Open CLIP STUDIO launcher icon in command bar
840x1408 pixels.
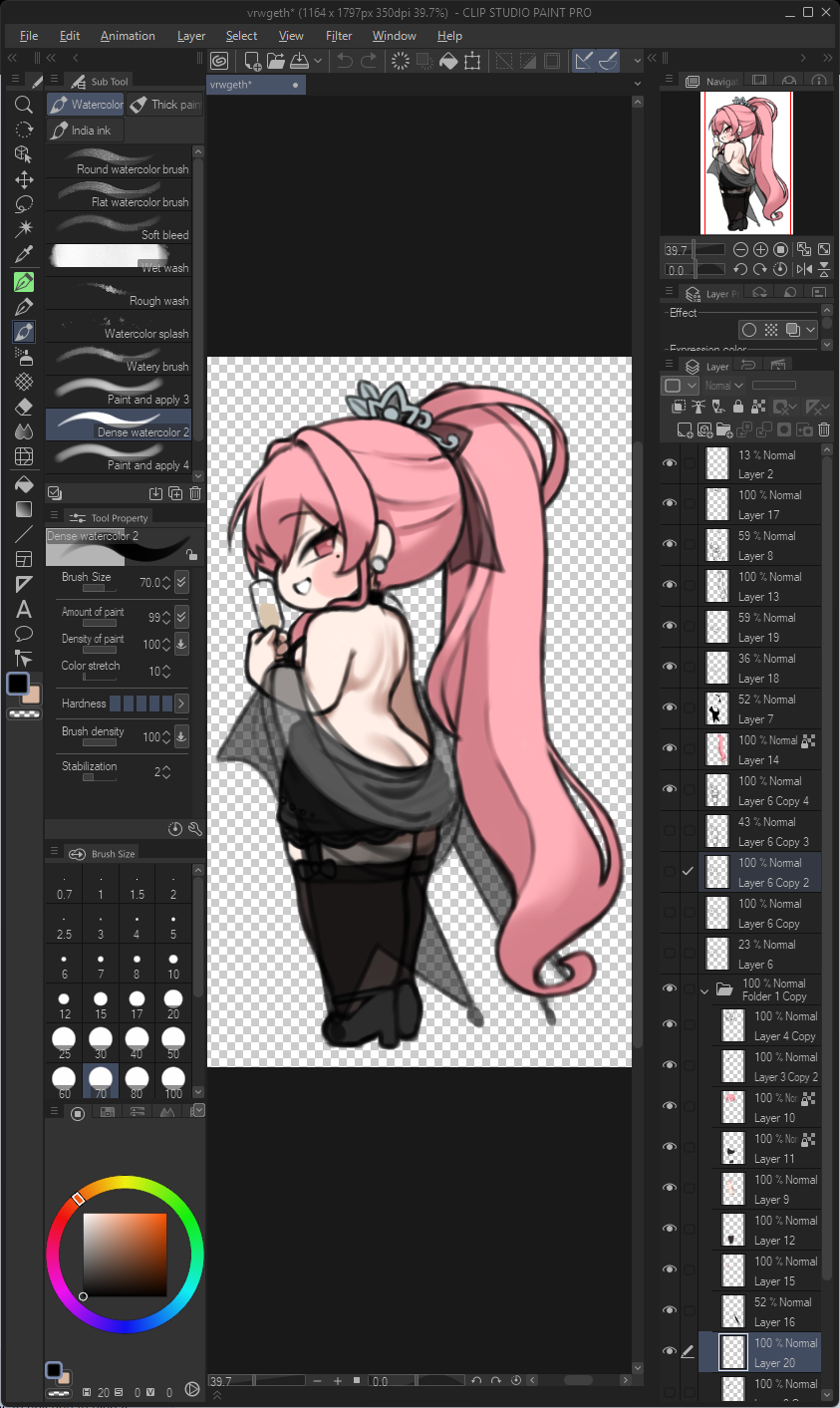[x=219, y=61]
